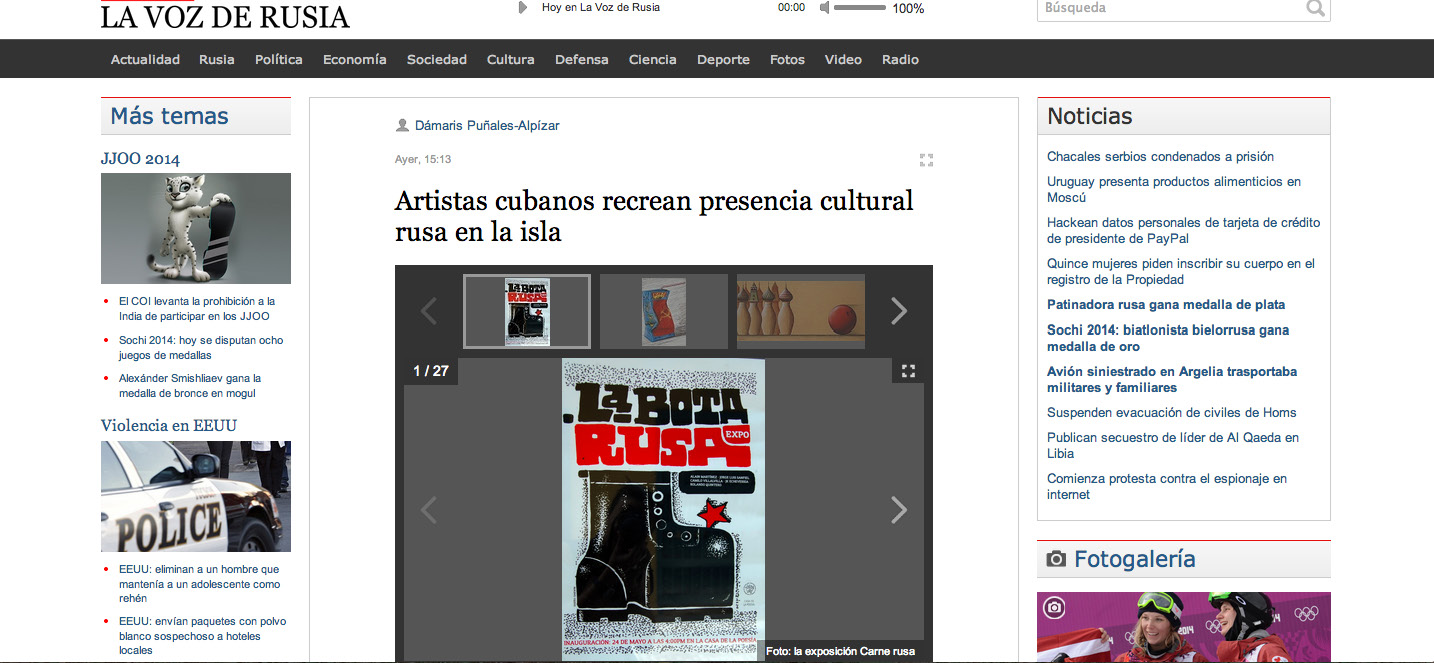
Task: Play the Hoy en La Voz de Rusia radio
Action: click(x=522, y=8)
